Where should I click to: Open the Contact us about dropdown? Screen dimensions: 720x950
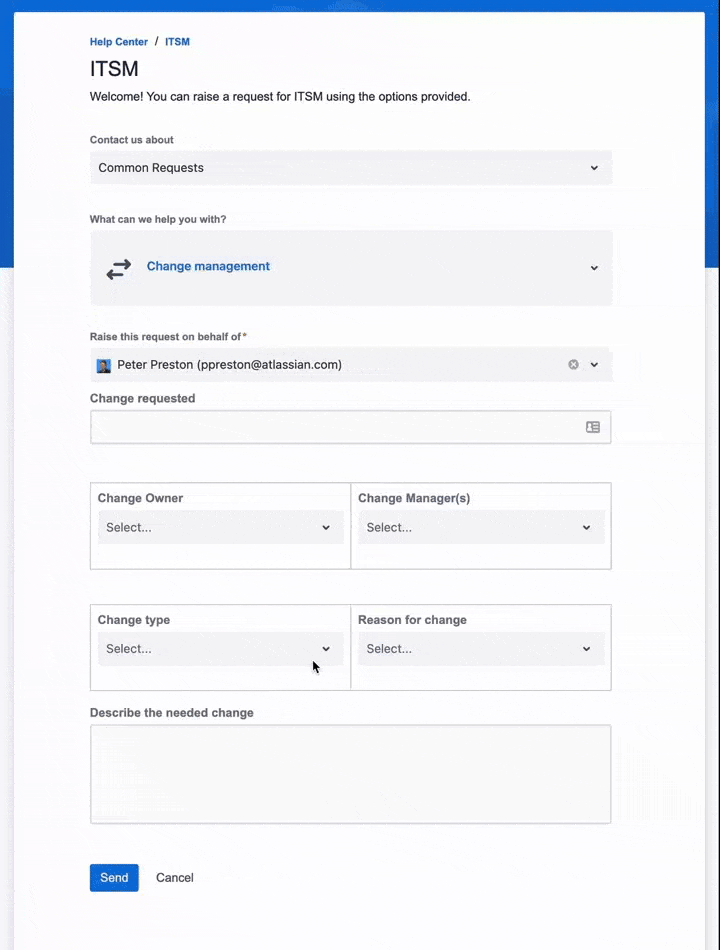(x=350, y=167)
